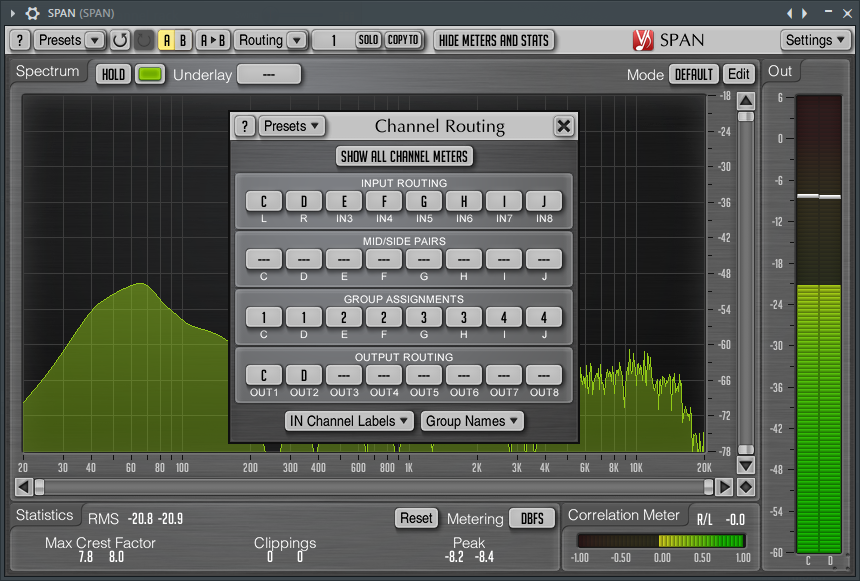
Task: Open the DEFAULT mode selector
Action: tap(694, 75)
